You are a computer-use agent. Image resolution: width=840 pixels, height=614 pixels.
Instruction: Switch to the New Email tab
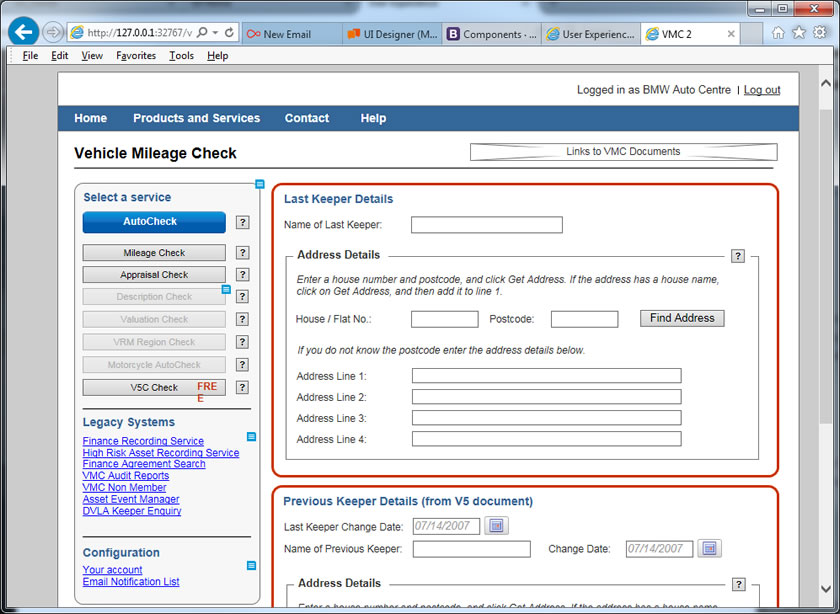[292, 34]
